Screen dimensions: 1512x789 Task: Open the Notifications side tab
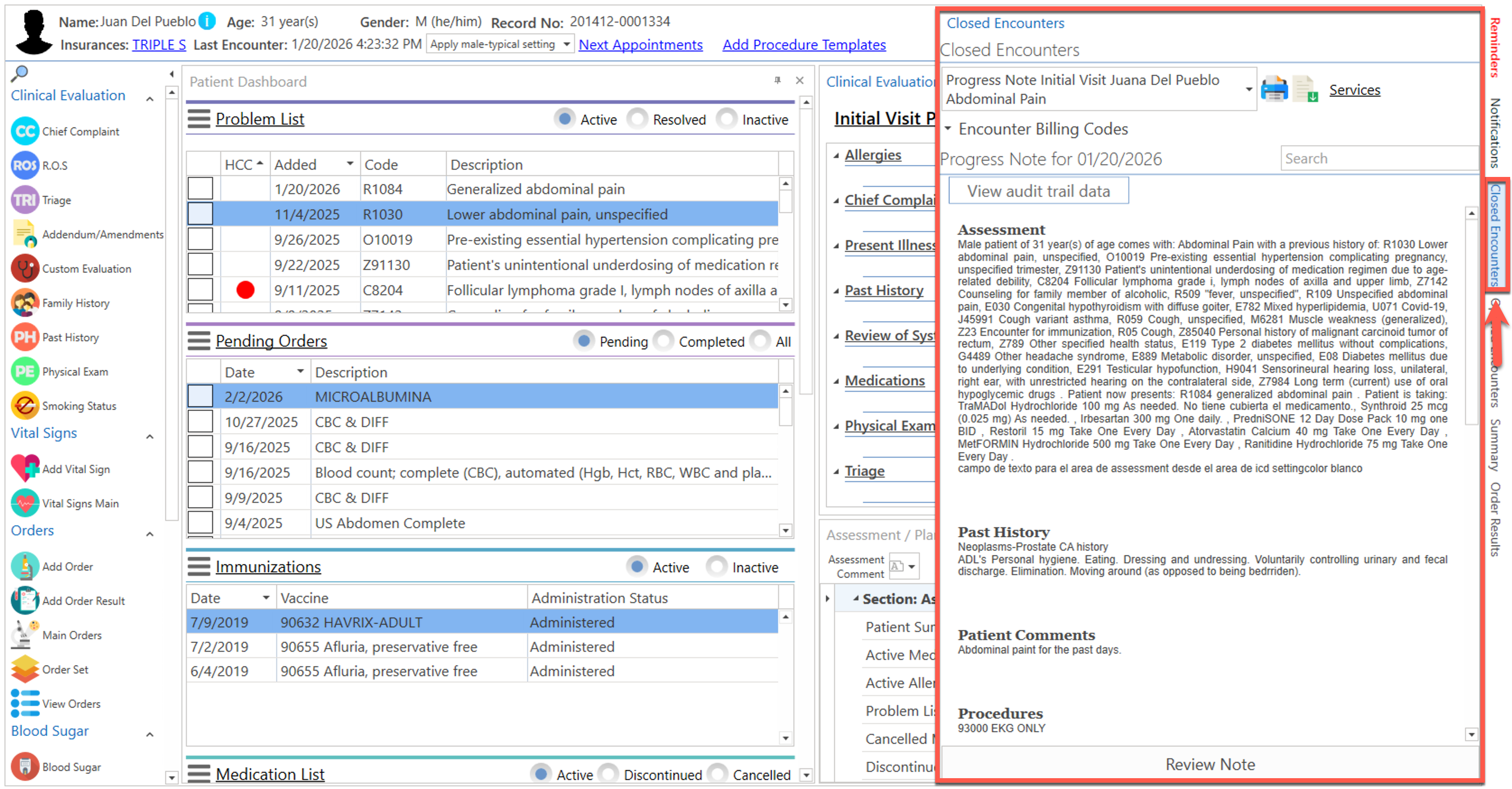pos(1496,133)
